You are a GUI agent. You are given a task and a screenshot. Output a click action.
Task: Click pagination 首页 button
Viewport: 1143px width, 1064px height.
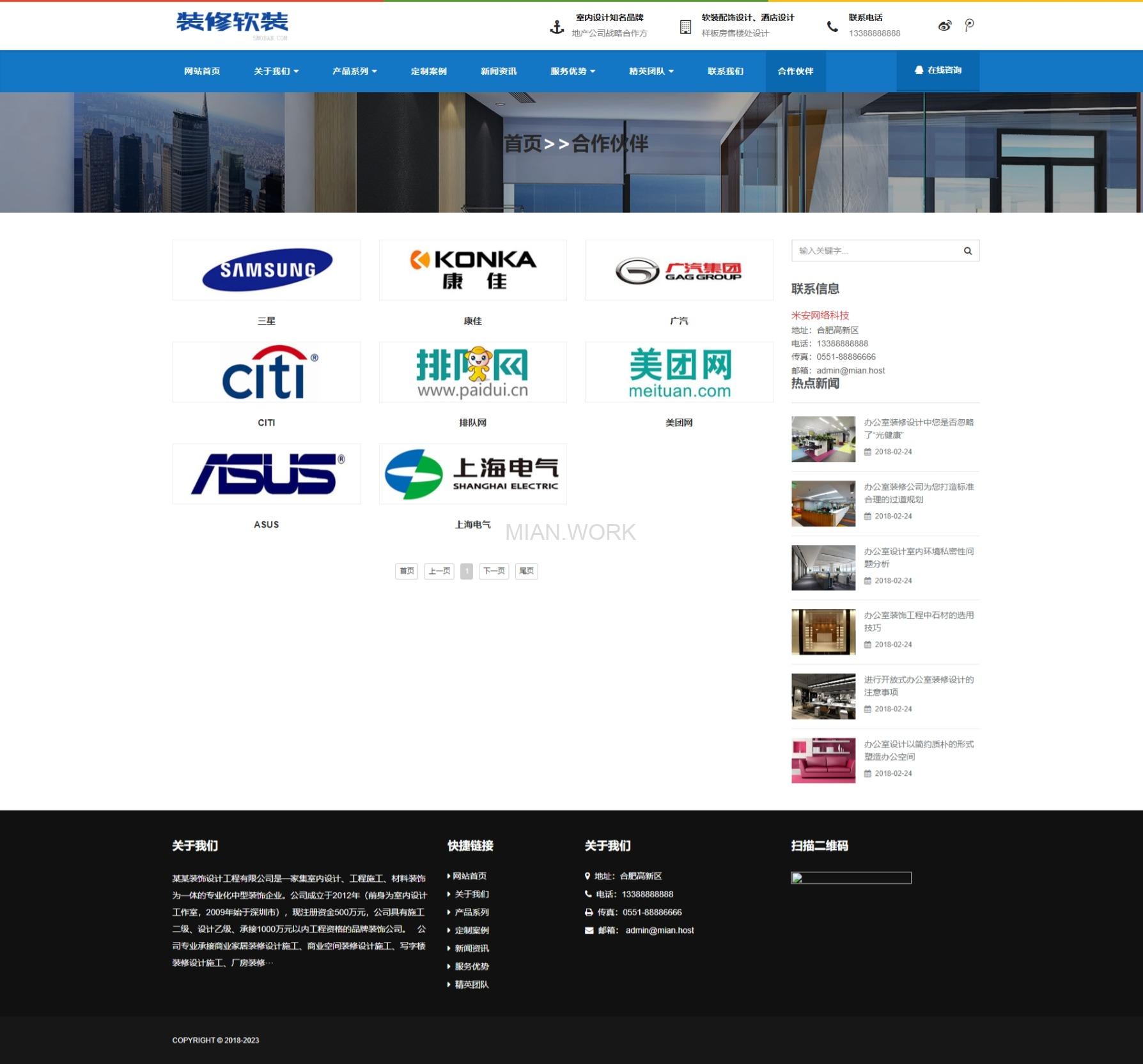coord(407,571)
